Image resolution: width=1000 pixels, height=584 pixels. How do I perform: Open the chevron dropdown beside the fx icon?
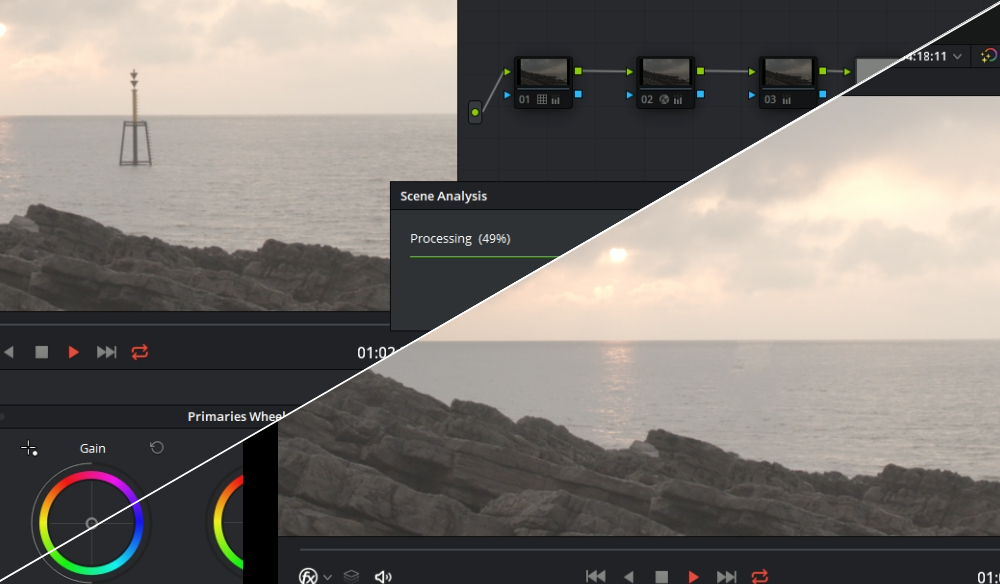(327, 577)
